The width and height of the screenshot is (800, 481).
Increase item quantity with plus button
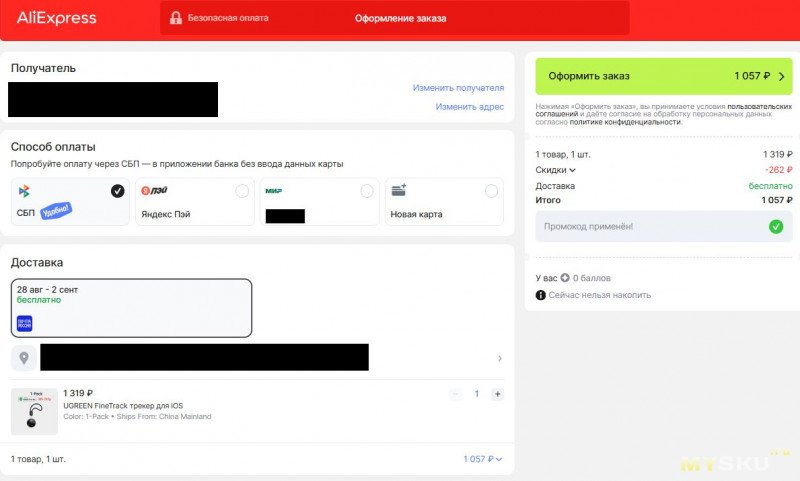pyautogui.click(x=497, y=394)
